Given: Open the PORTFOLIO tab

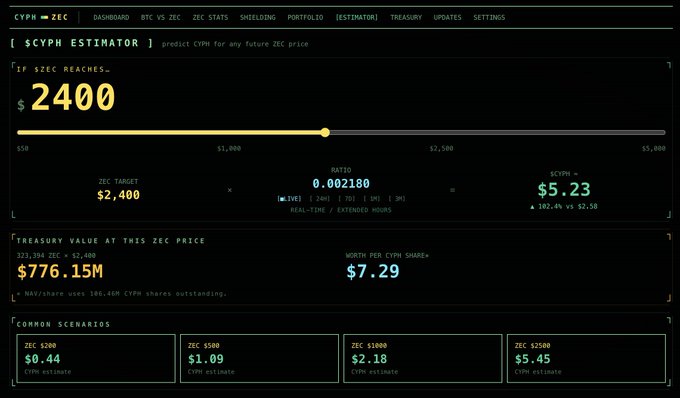Looking at the screenshot, I should tap(305, 17).
